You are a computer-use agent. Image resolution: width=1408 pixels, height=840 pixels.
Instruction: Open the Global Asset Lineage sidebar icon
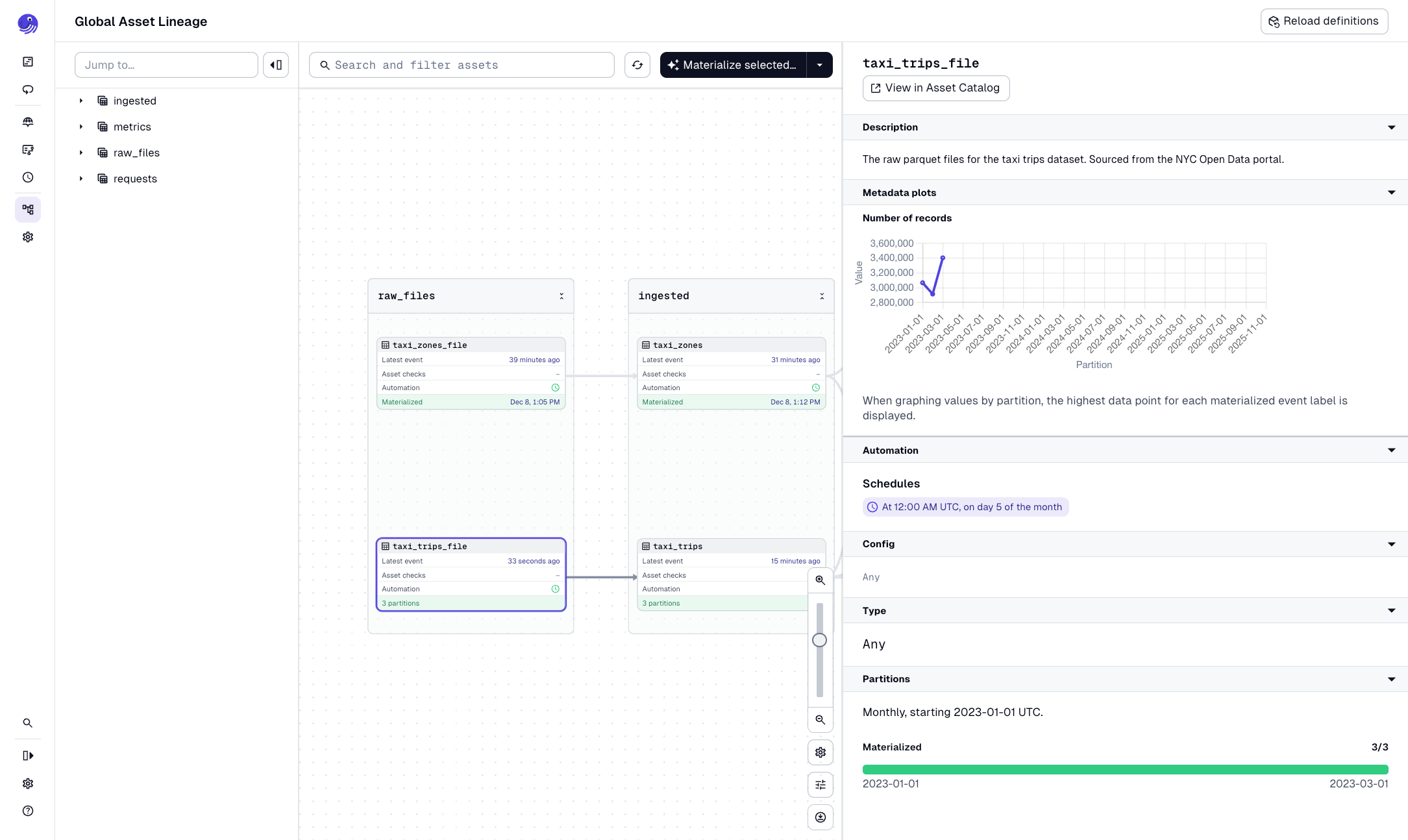[28, 210]
